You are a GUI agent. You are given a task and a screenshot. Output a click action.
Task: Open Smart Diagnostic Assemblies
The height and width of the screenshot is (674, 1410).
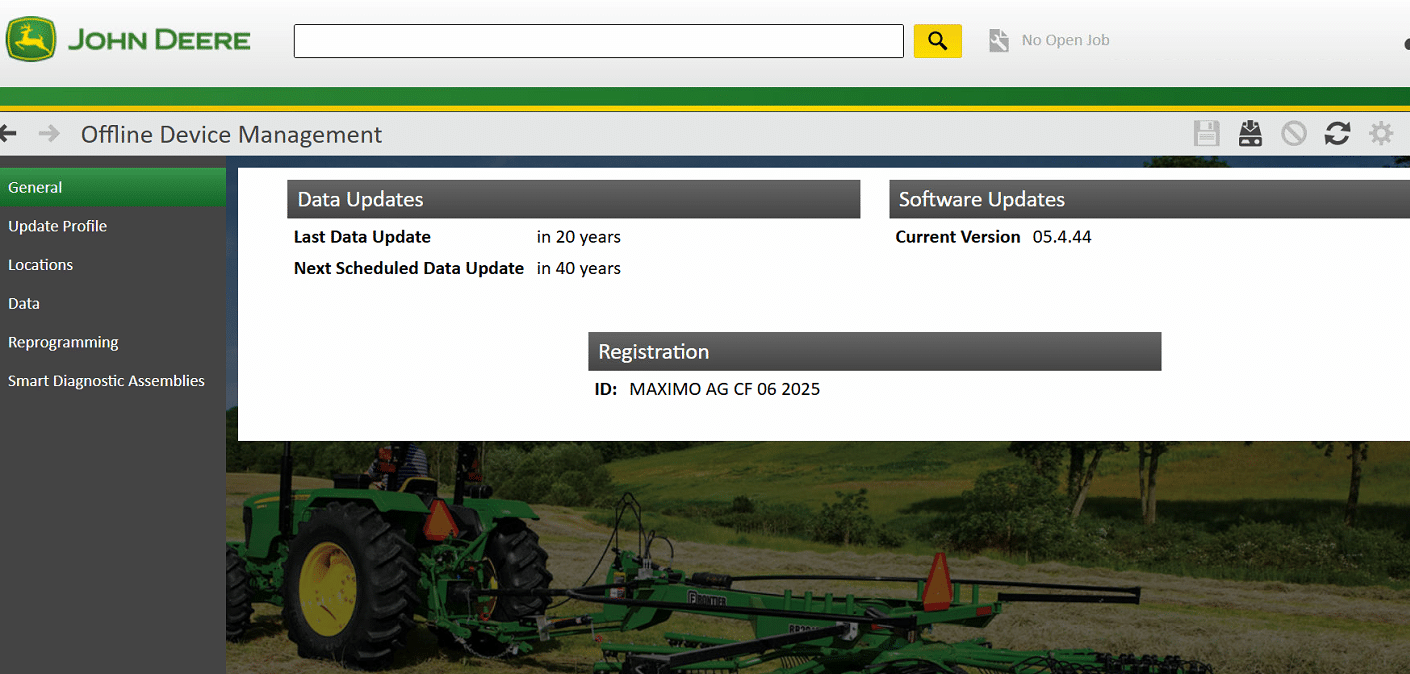point(106,381)
